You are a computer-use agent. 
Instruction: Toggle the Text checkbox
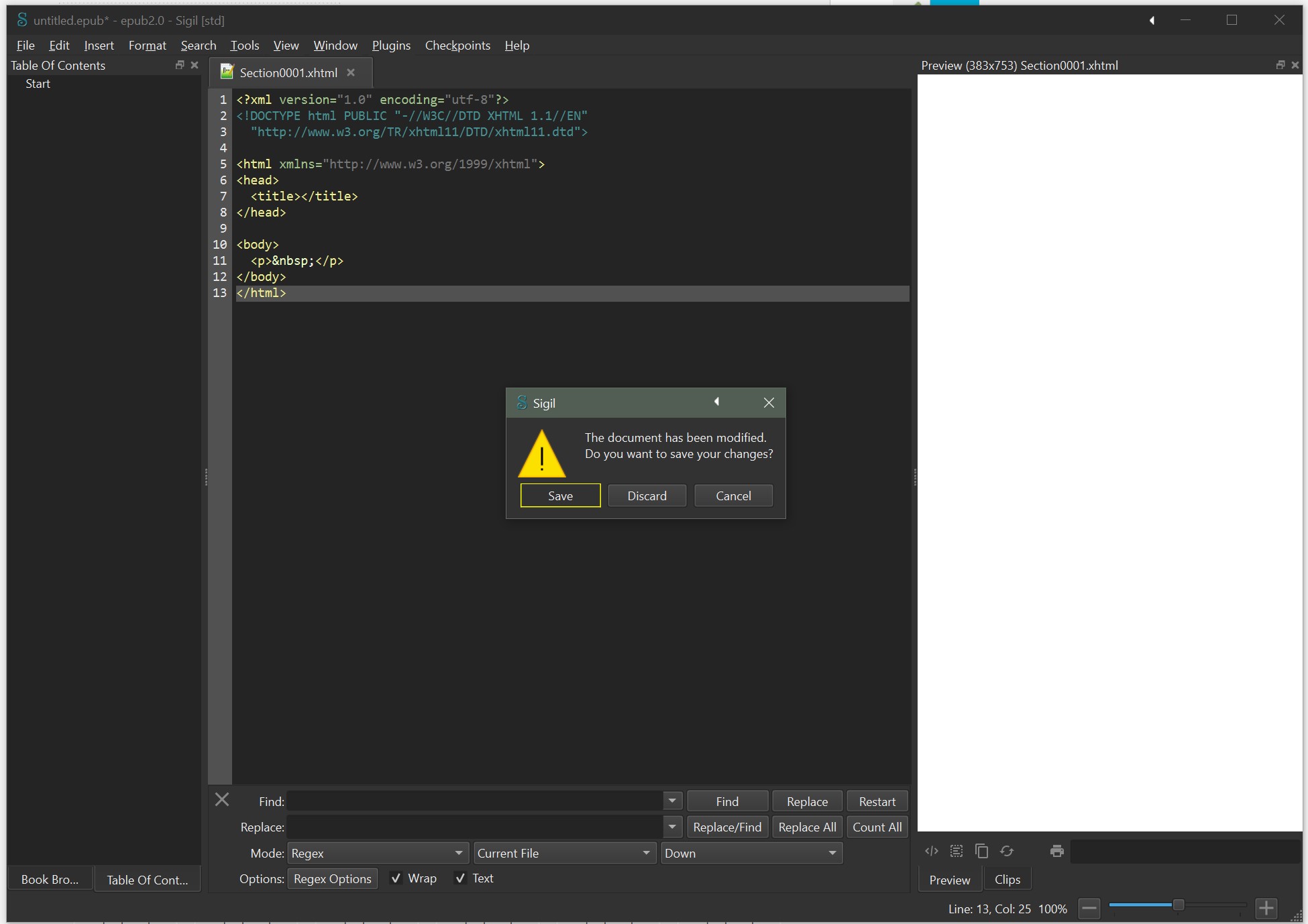point(460,878)
